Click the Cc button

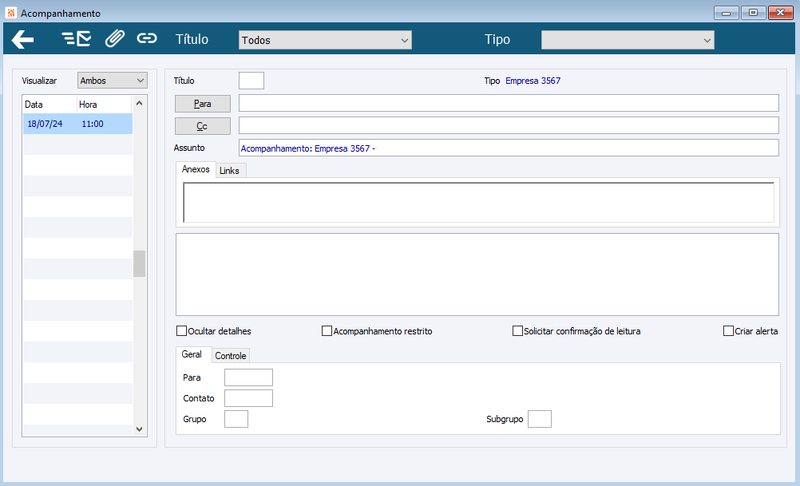[x=203, y=126]
